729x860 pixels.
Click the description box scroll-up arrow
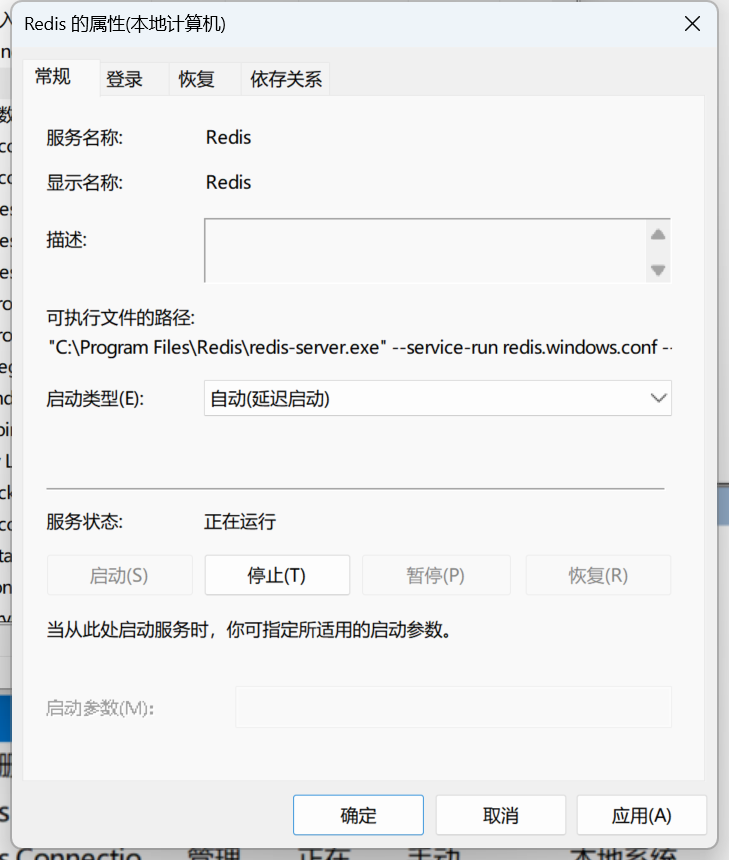[658, 235]
